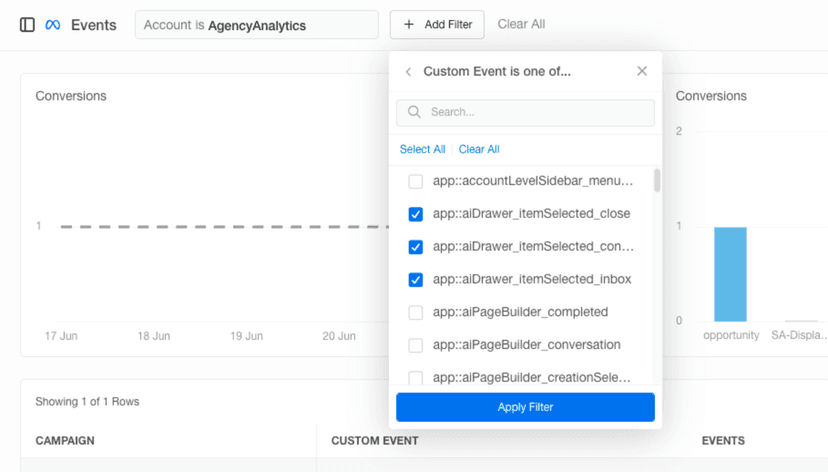
Task: Click Clear All next to Add Filter
Action: [x=521, y=24]
